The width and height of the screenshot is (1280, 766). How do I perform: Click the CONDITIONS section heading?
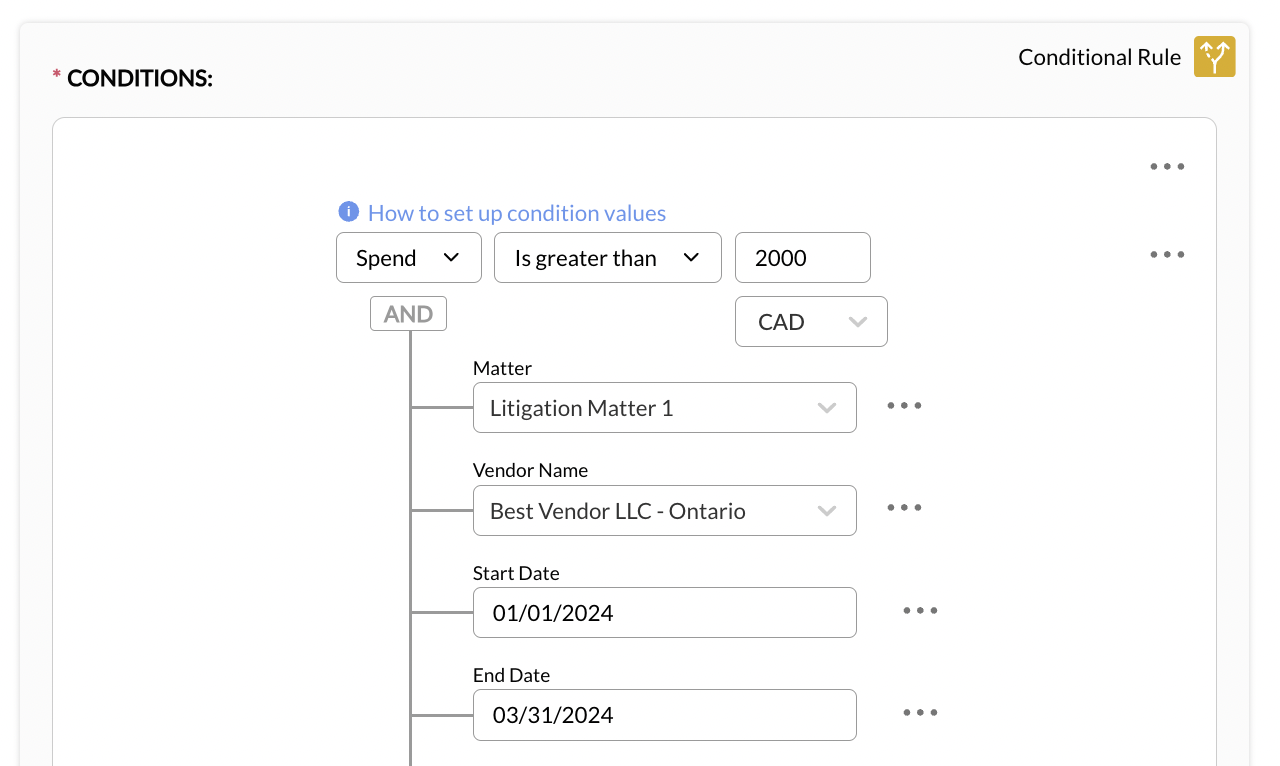pyautogui.click(x=139, y=78)
